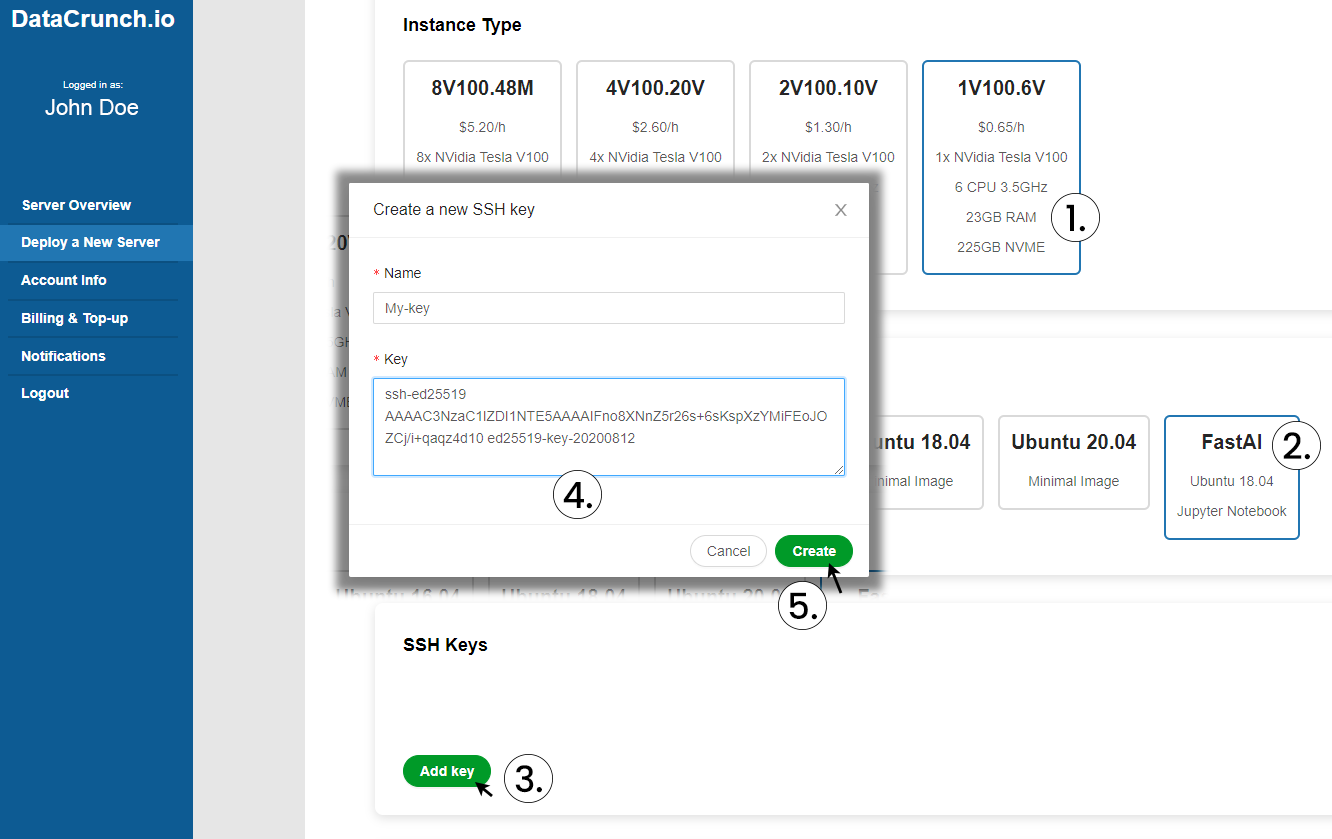Go to Deploy a New Server
1332x839 pixels.
[x=90, y=242]
